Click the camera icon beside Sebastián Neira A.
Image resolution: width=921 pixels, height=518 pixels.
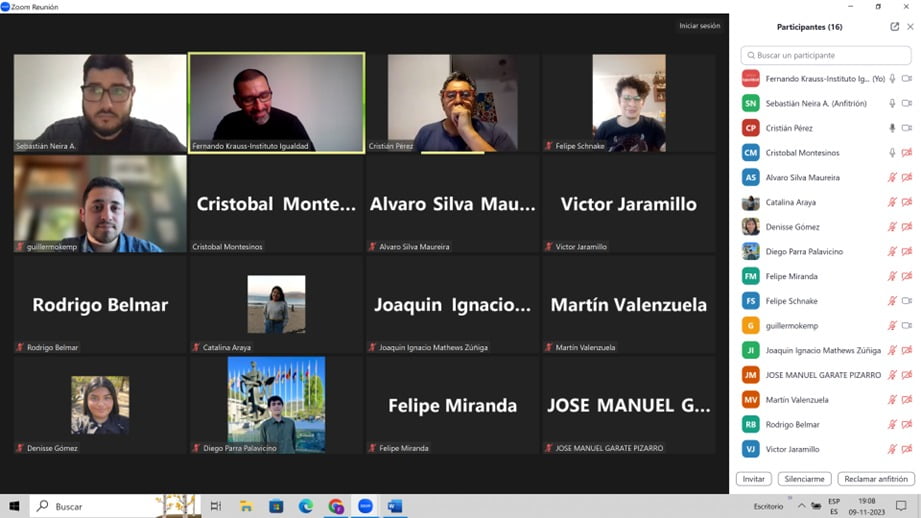tap(907, 103)
